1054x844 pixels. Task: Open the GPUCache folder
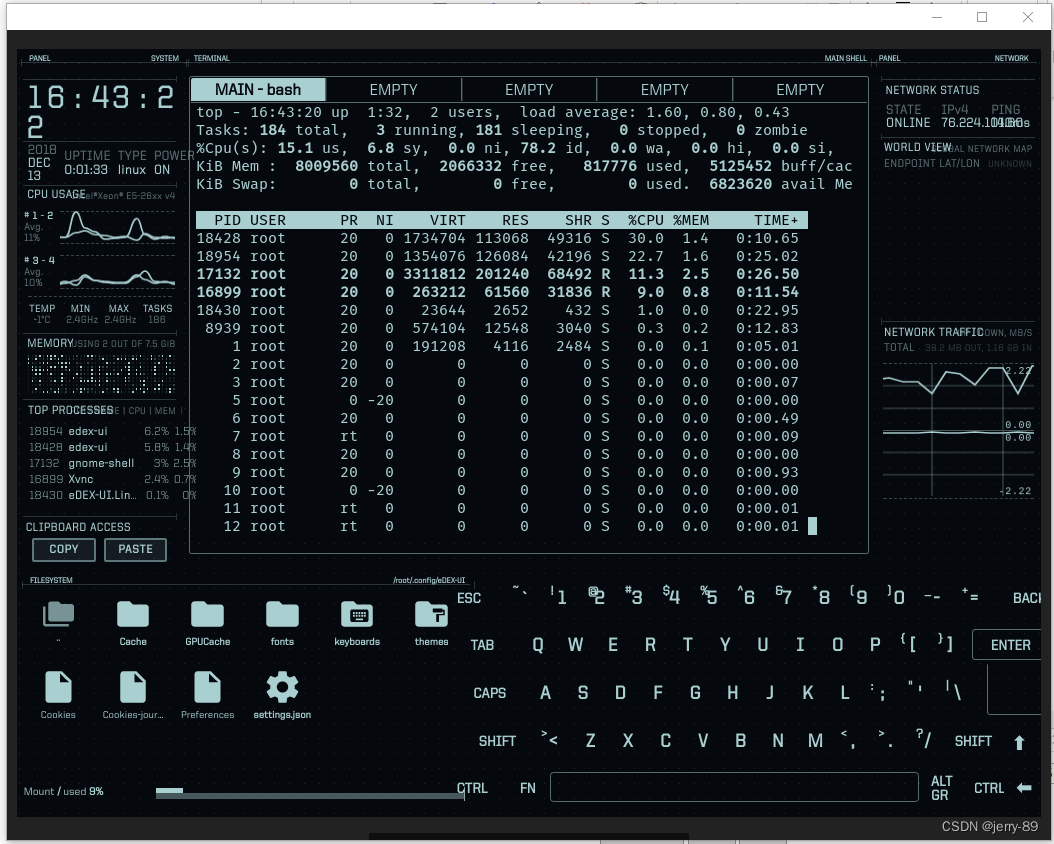point(207,613)
